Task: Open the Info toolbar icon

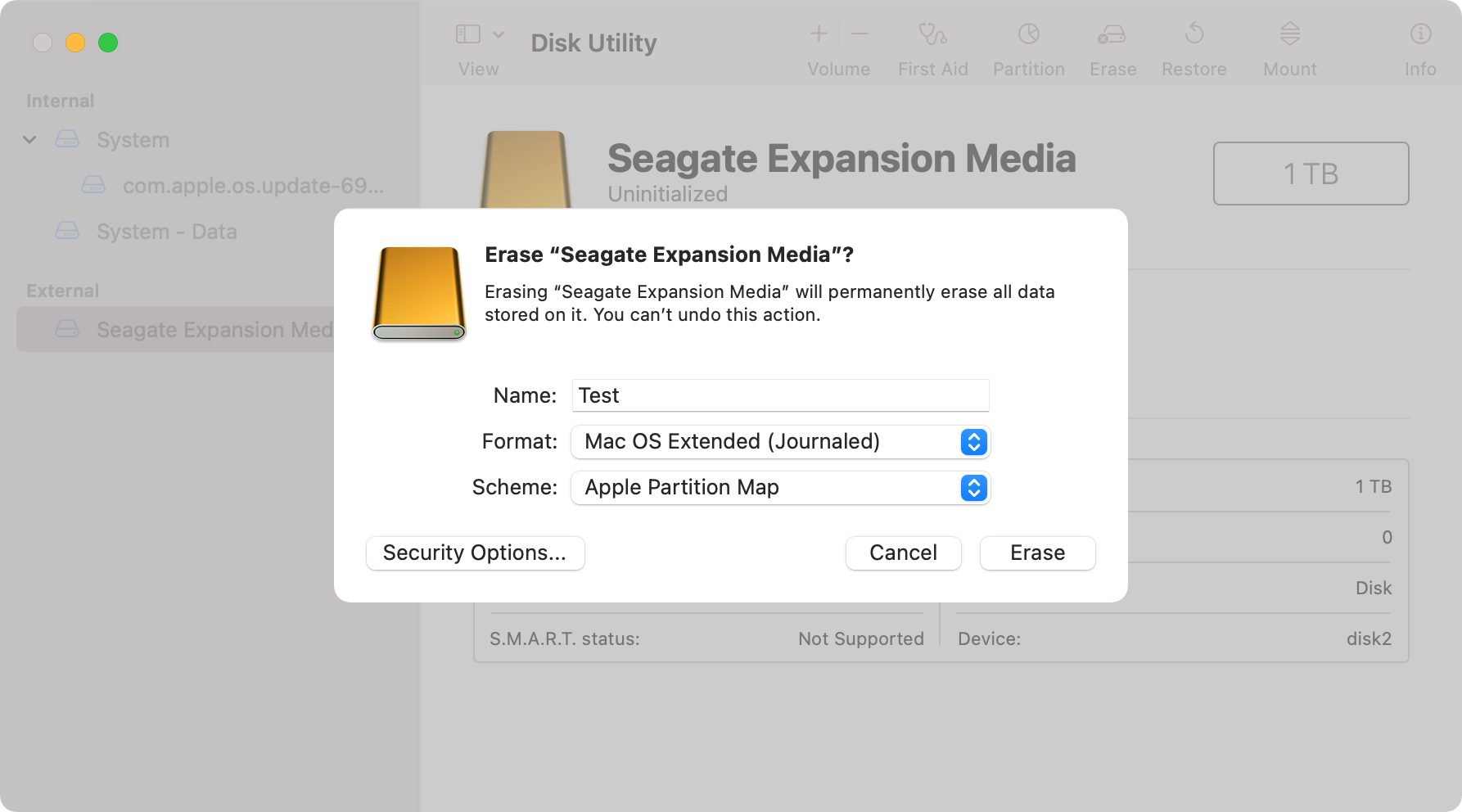Action: [1421, 34]
